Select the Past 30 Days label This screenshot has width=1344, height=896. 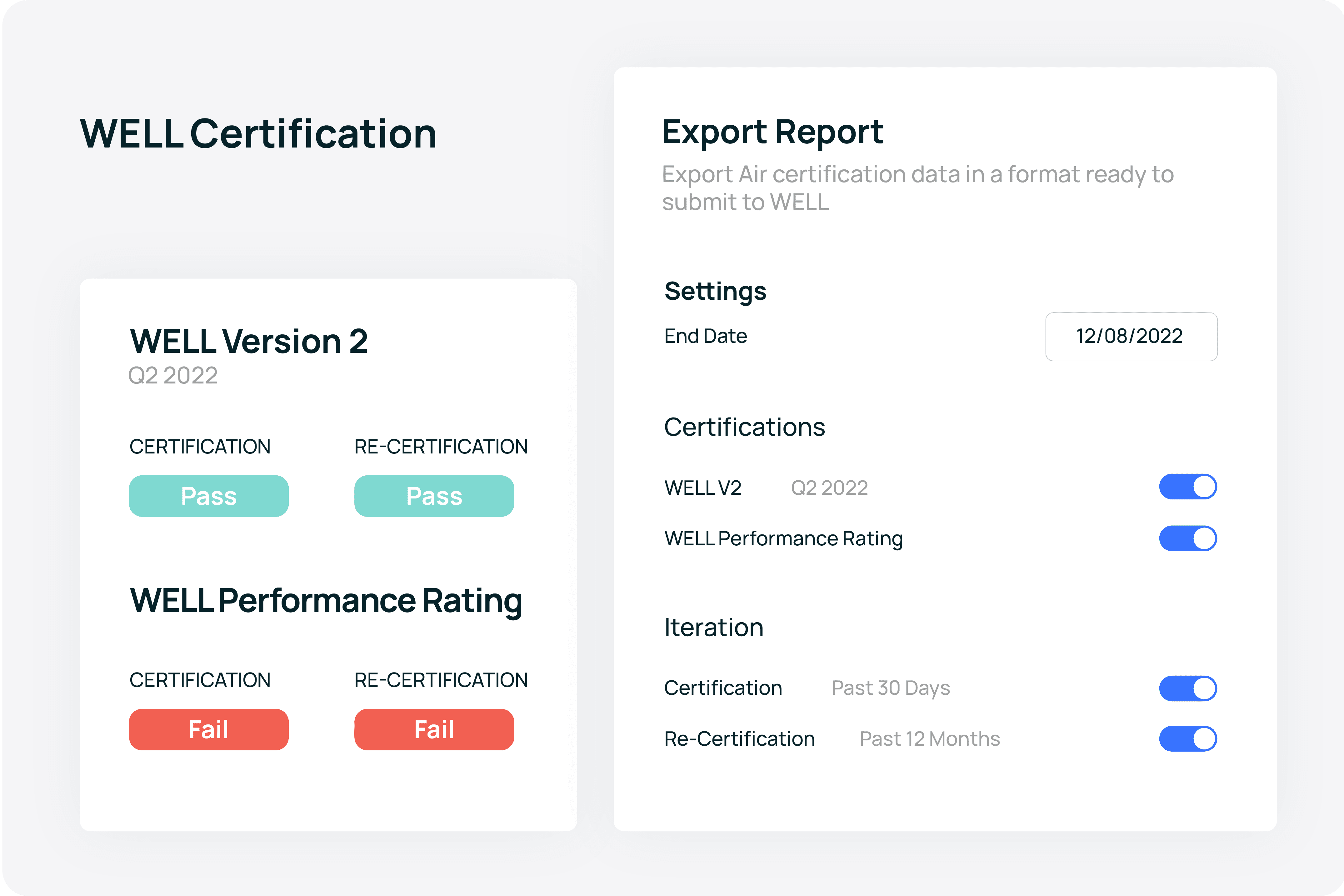pos(890,688)
